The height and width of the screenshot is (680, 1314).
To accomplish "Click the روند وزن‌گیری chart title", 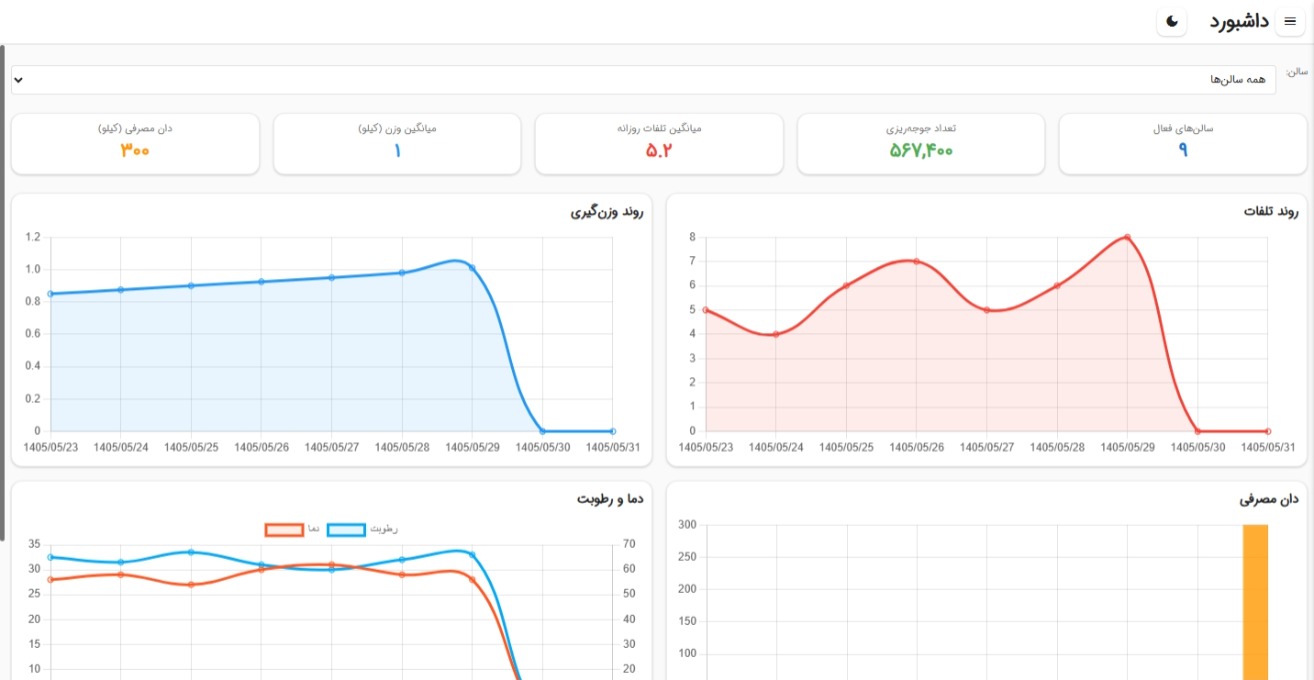I will 607,212.
